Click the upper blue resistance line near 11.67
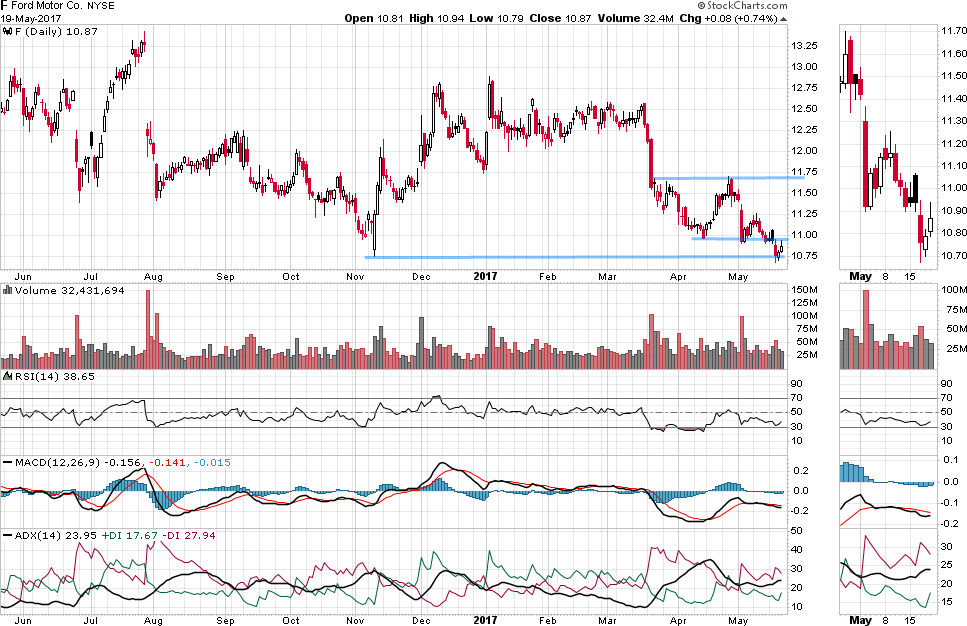967x626 pixels. [728, 178]
